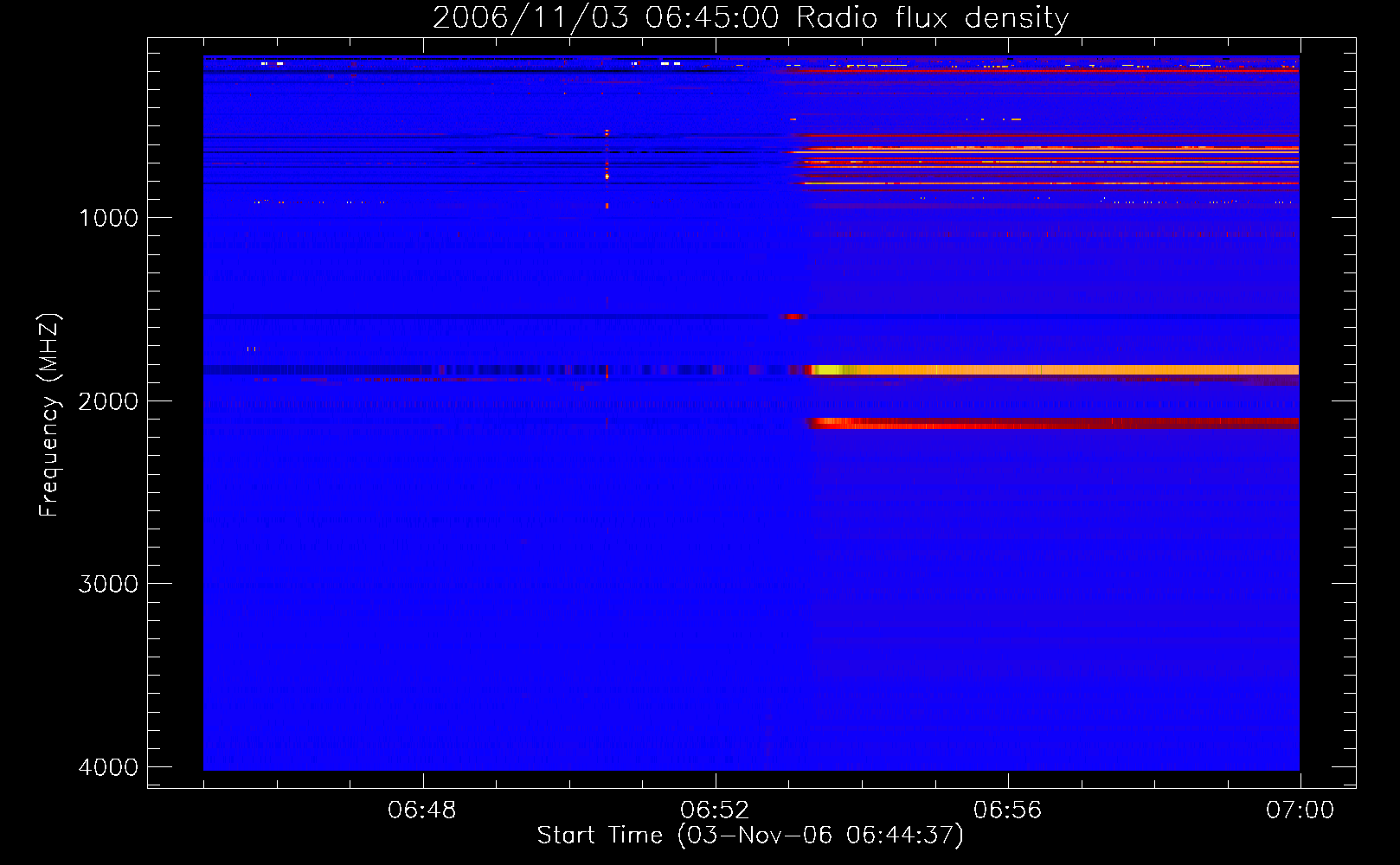The image size is (1400, 865).
Task: Click the 4000 frequency tick label
Action: (108, 767)
